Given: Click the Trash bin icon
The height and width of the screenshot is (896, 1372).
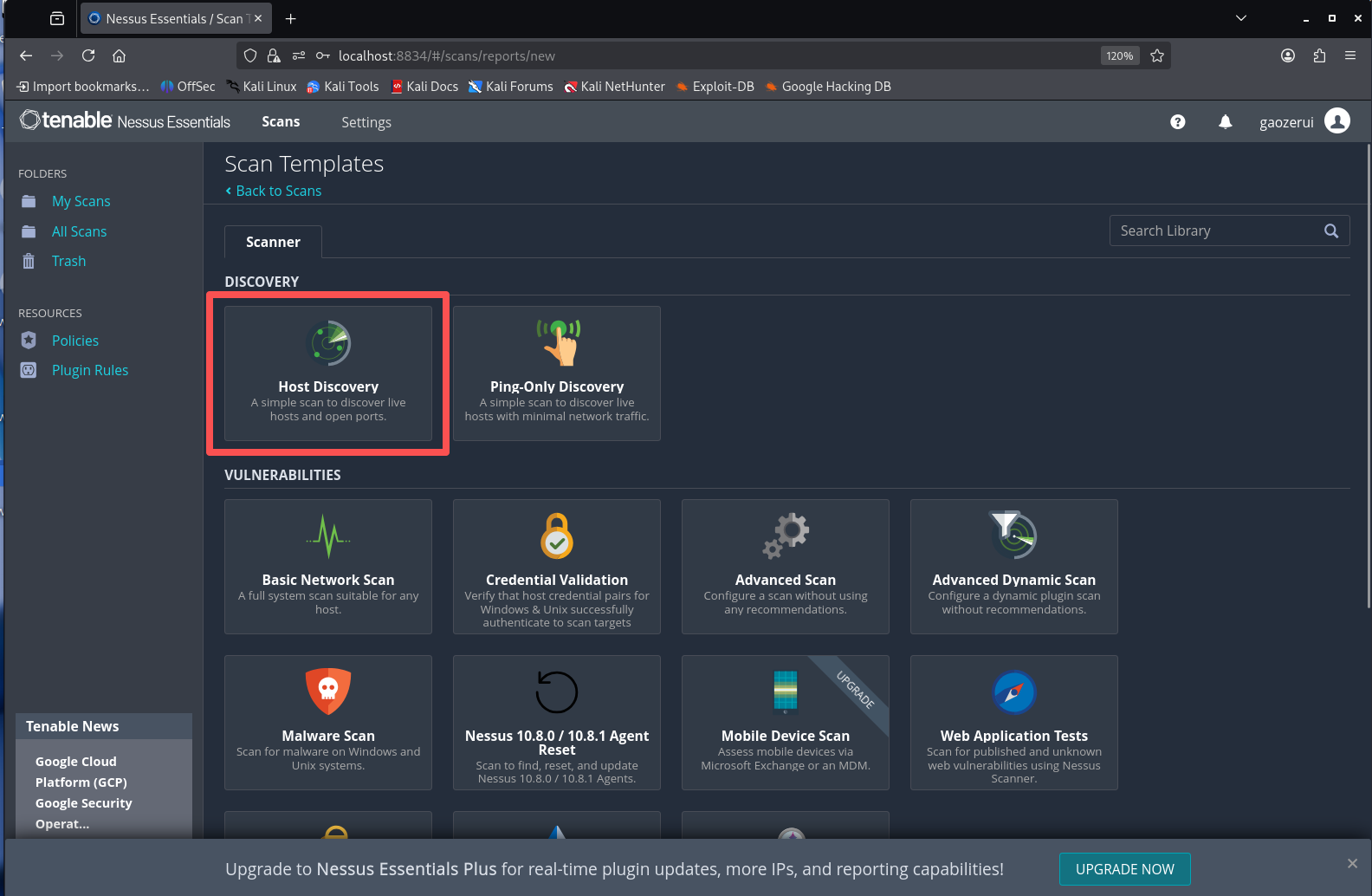Looking at the screenshot, I should click(x=29, y=261).
